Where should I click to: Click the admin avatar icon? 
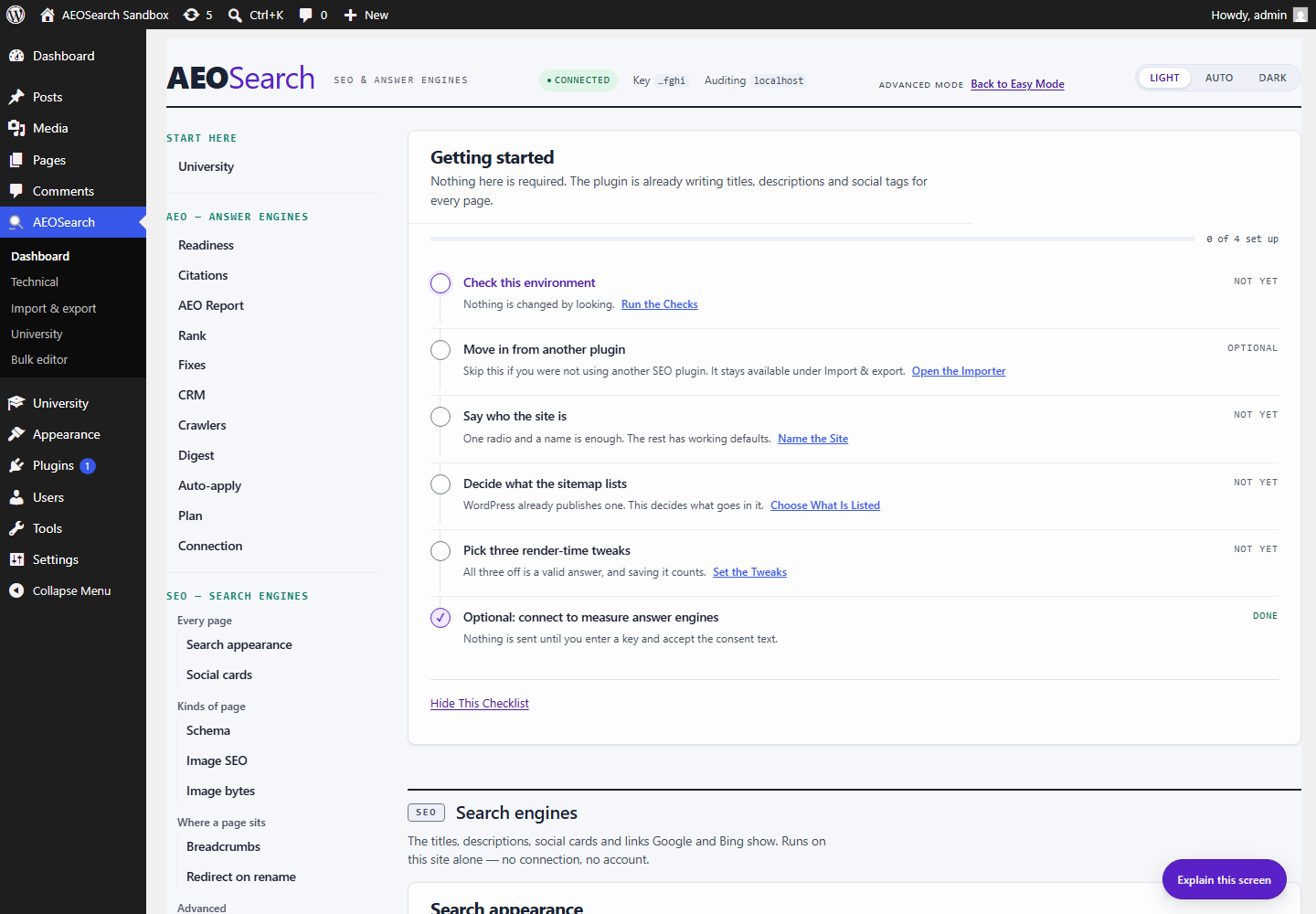[x=1300, y=15]
